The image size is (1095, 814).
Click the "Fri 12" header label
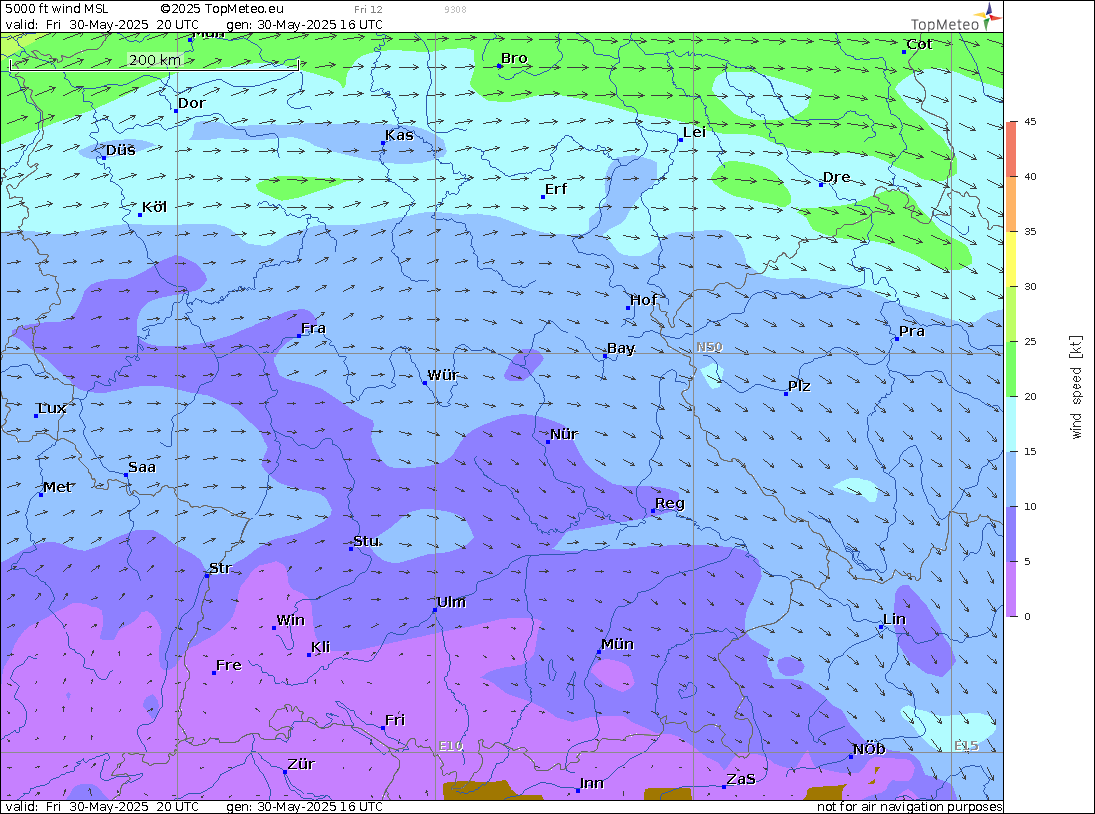368,10
